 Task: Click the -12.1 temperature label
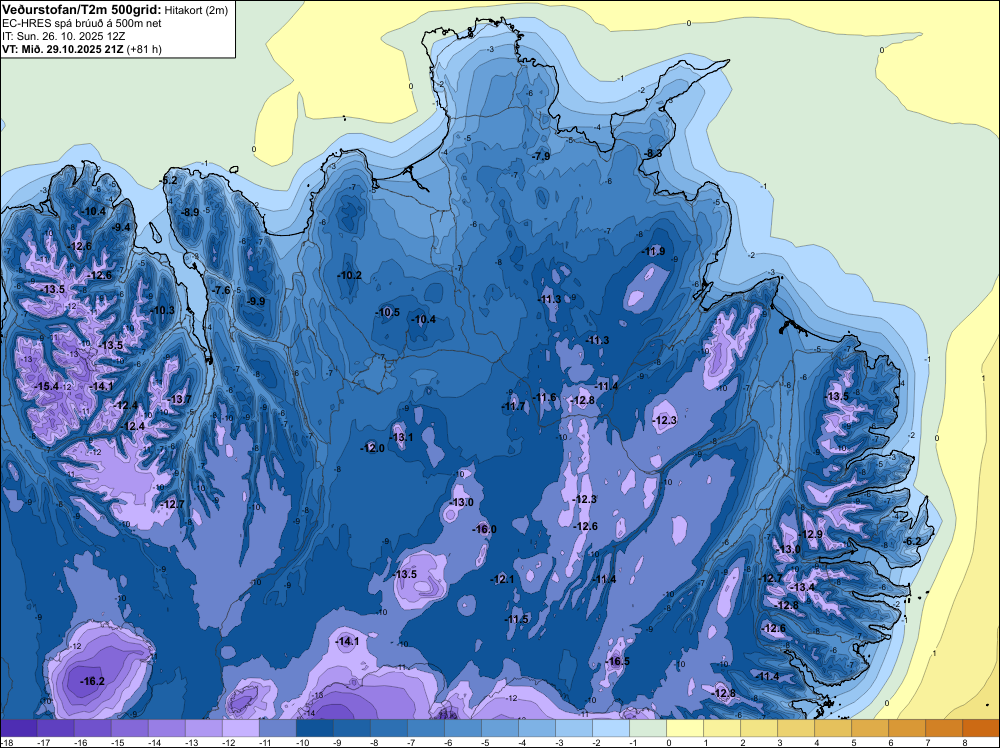503,579
